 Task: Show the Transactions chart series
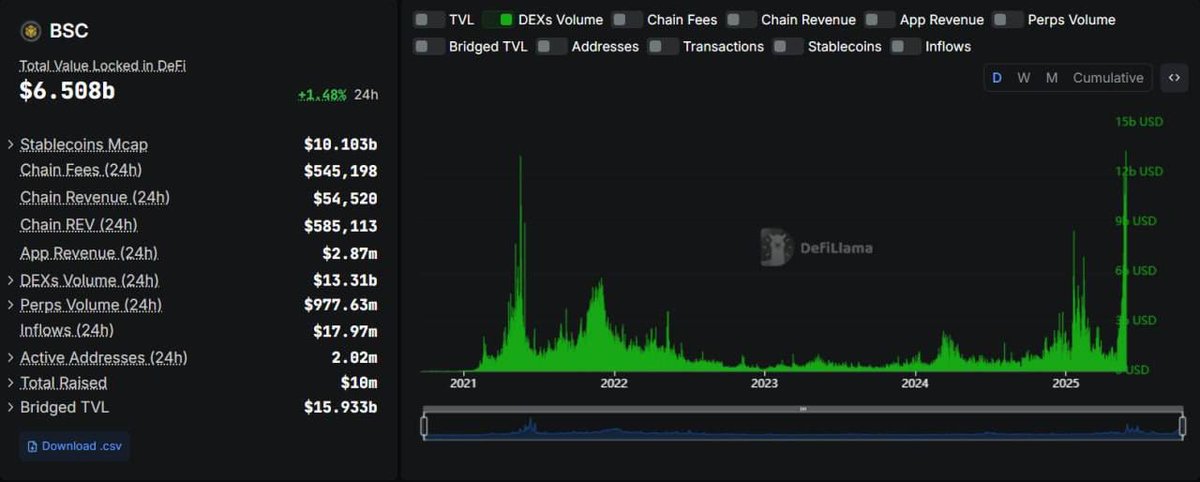tap(663, 46)
